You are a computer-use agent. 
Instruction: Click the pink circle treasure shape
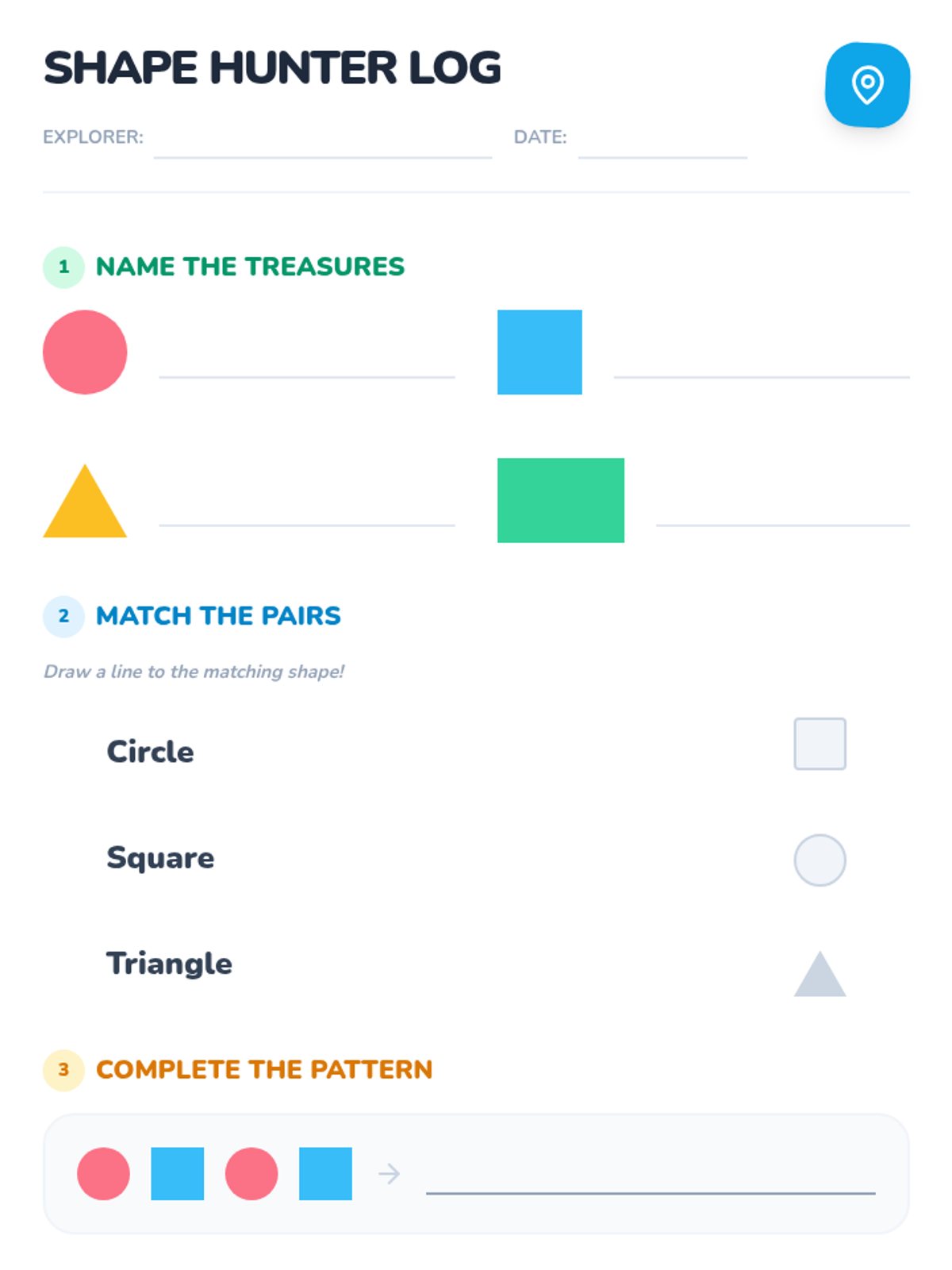(85, 352)
